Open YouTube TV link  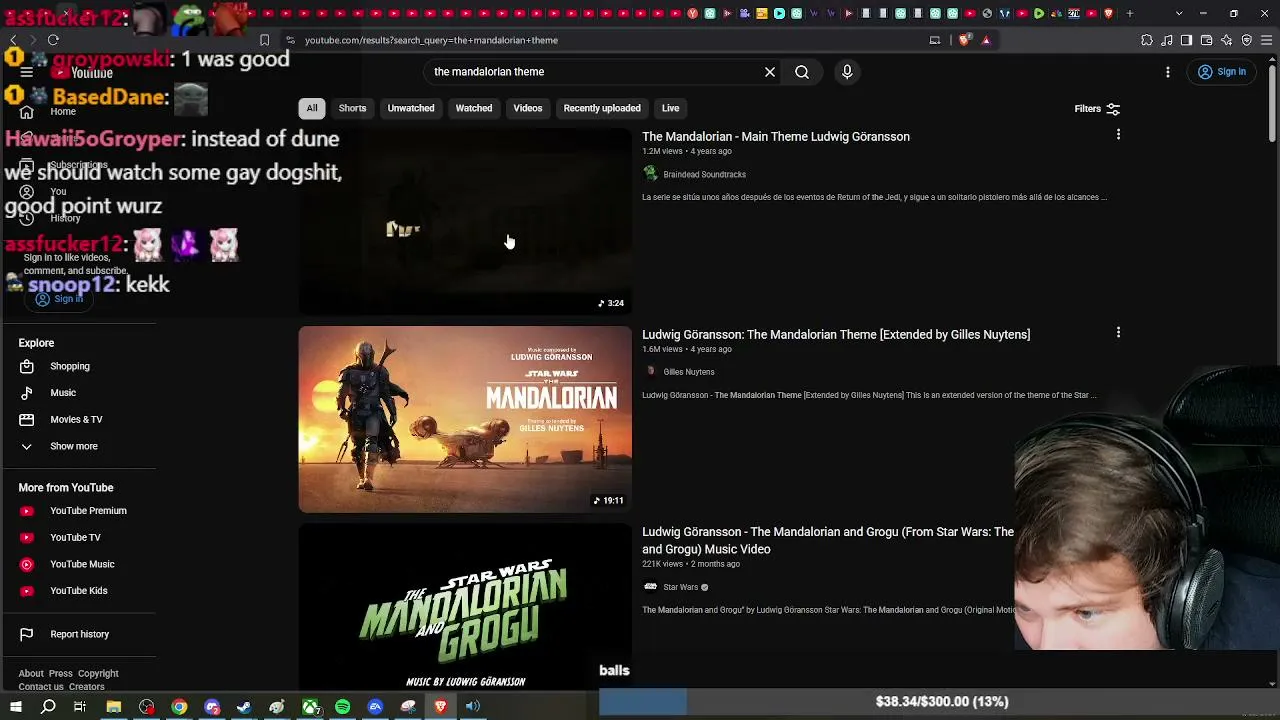75,538
